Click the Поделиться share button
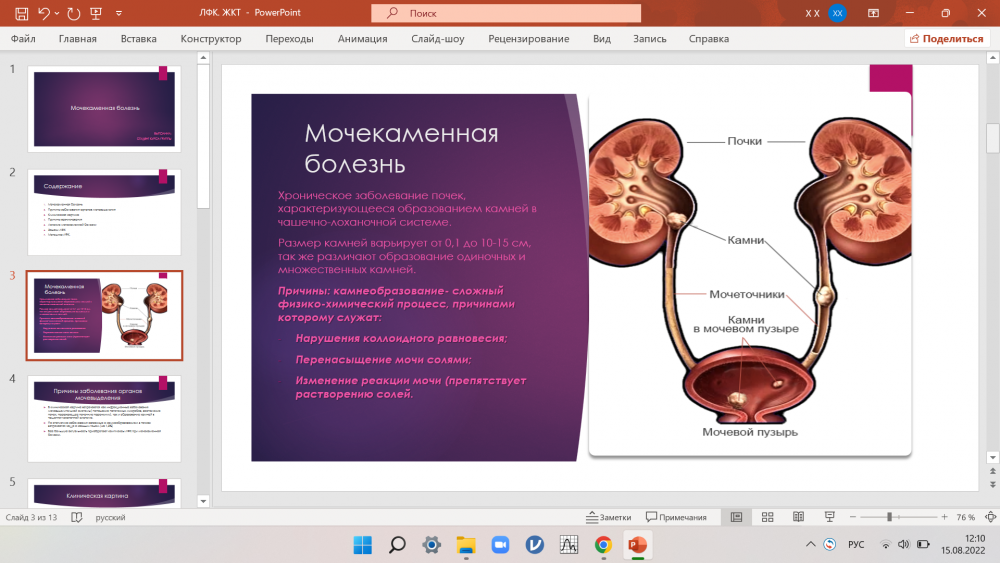The height and width of the screenshot is (563, 1000). 945,39
